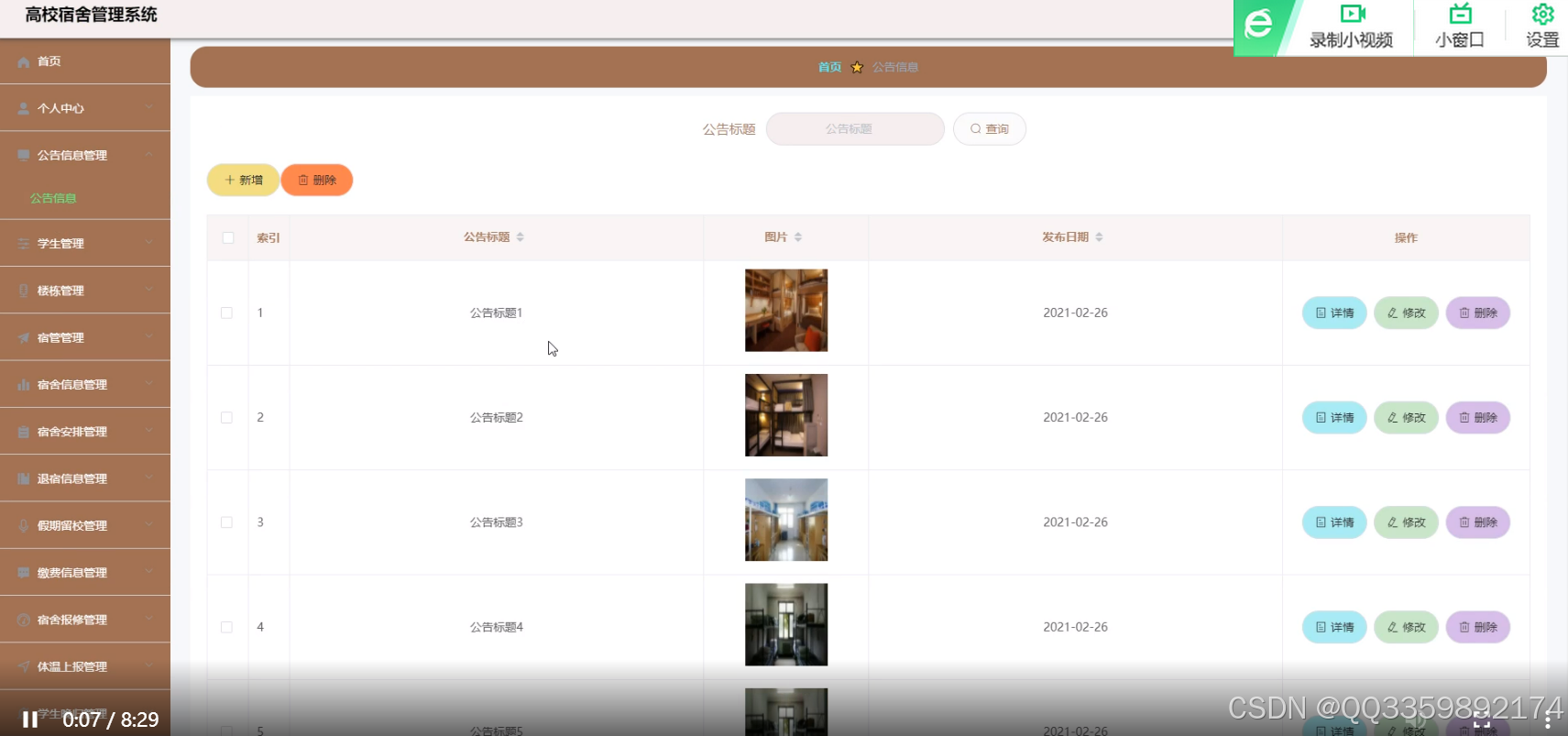Toggle the select-all header checkbox

point(228,237)
